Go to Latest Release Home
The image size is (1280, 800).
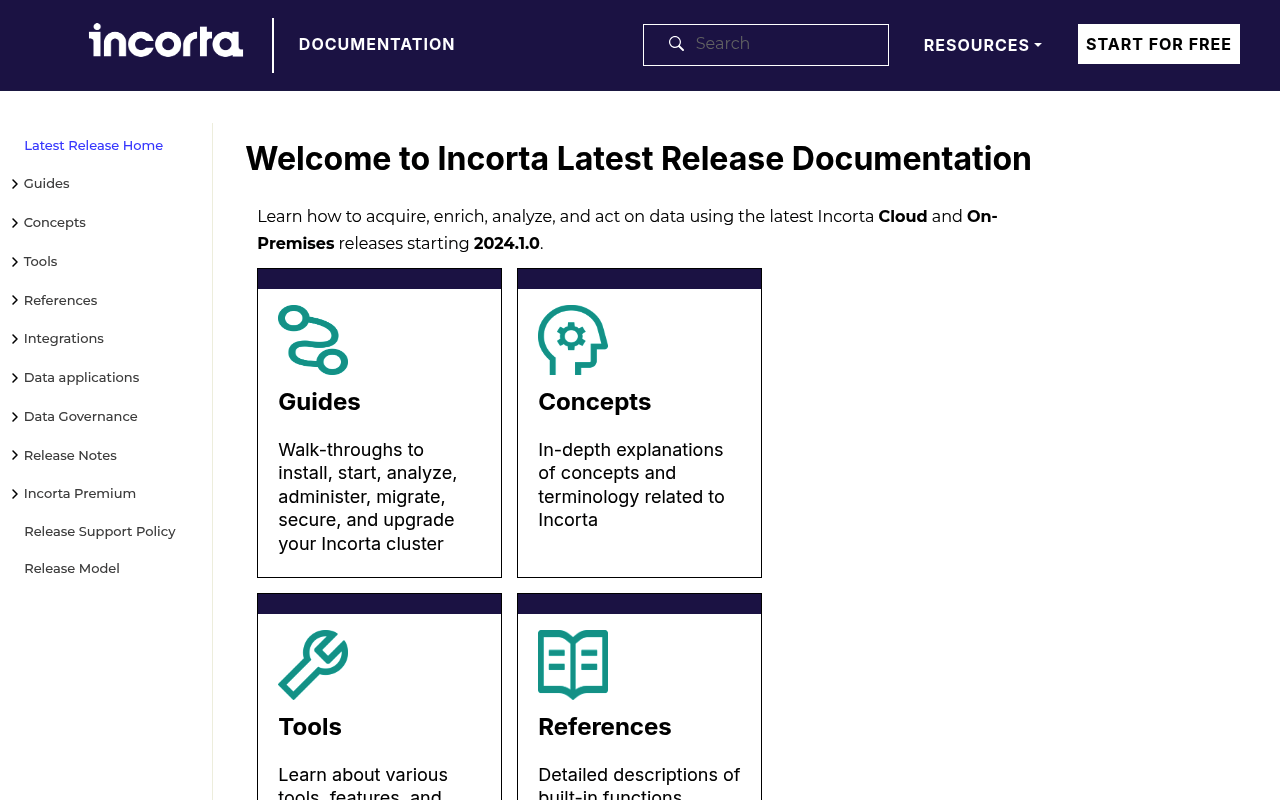tap(93, 145)
